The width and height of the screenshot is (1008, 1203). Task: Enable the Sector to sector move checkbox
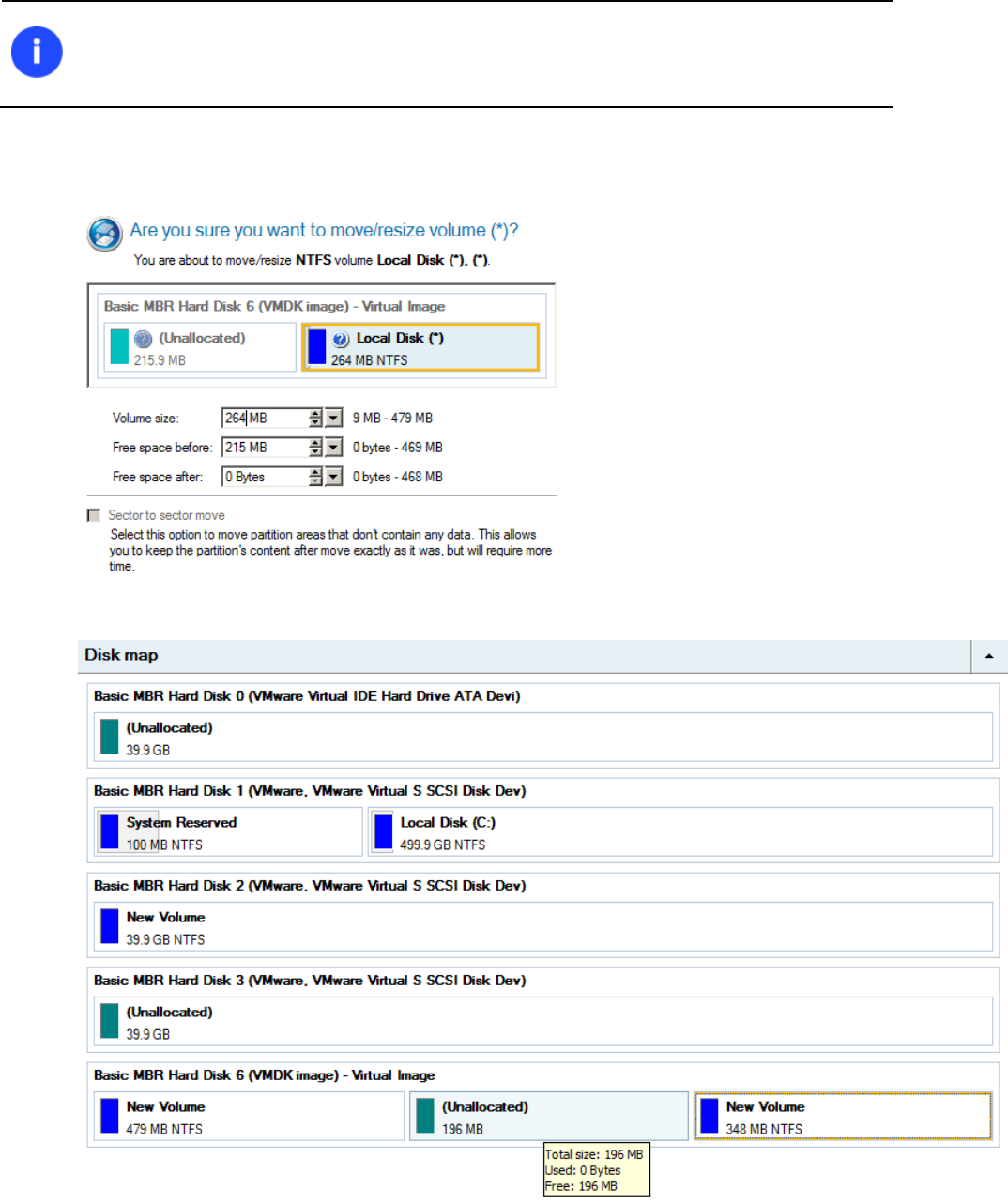94,515
